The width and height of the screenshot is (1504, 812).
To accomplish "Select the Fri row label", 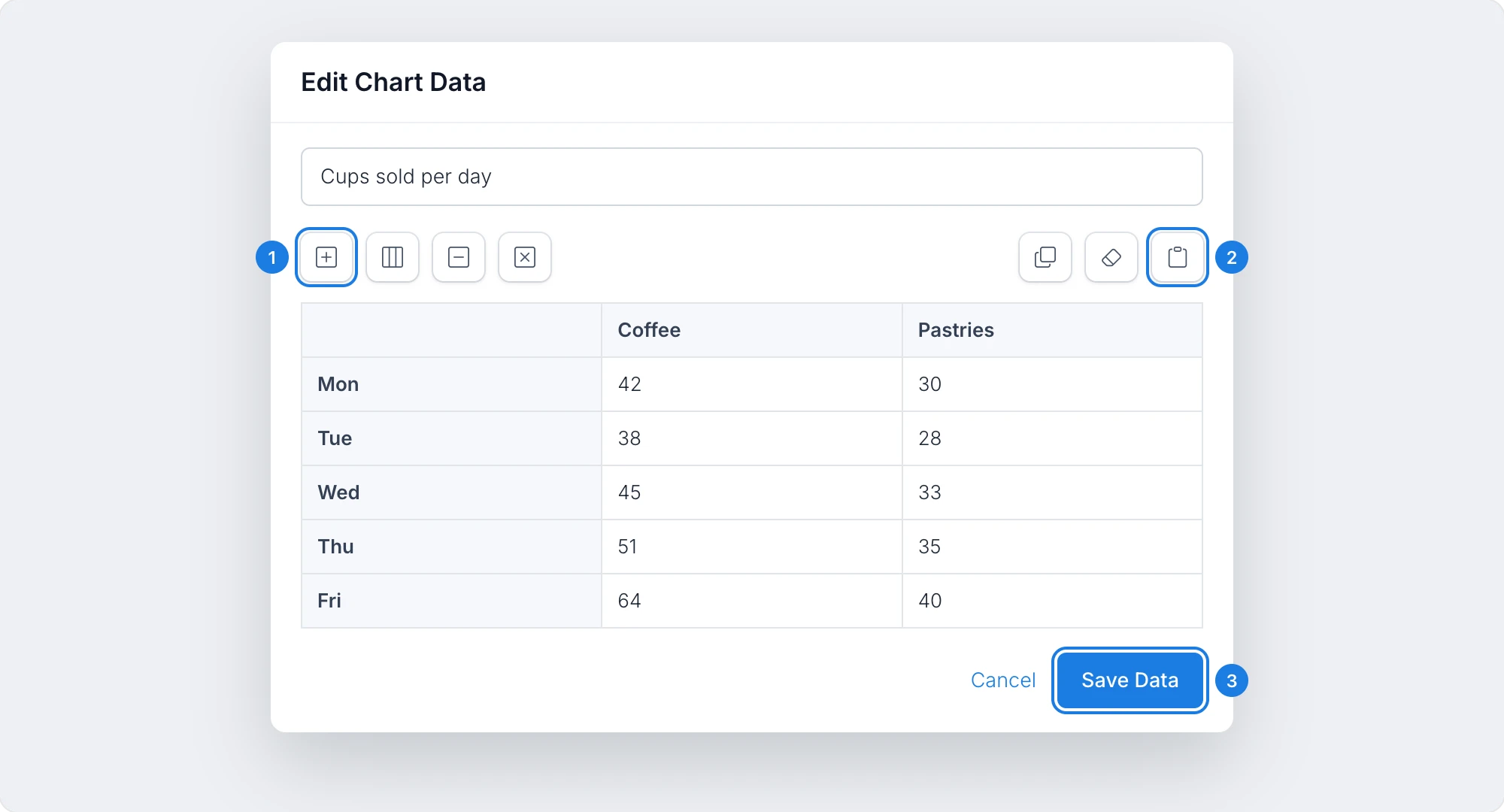I will tap(451, 601).
